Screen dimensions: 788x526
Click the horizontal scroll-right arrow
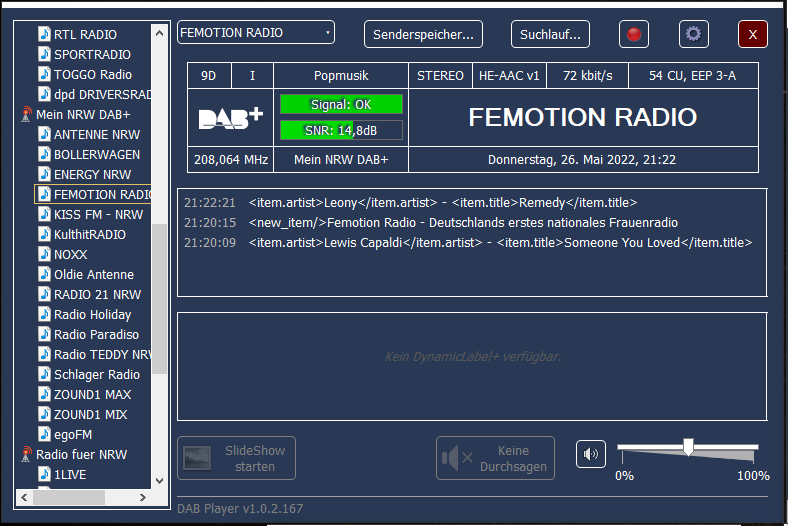143,497
